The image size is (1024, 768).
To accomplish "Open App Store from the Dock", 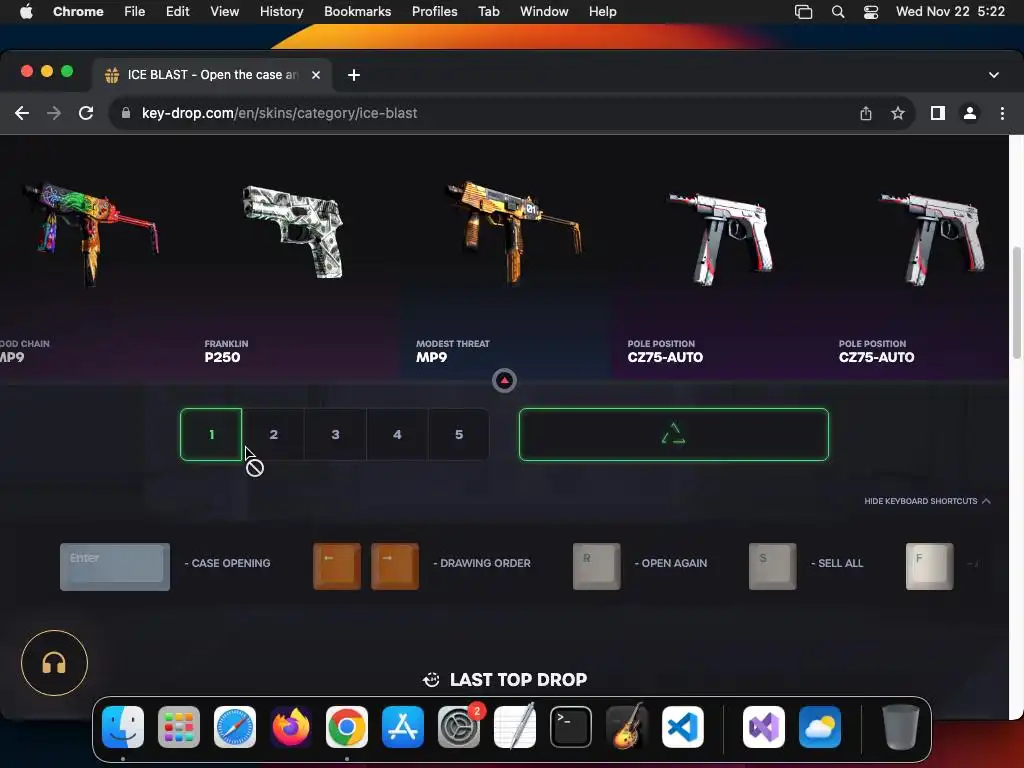I will point(403,727).
